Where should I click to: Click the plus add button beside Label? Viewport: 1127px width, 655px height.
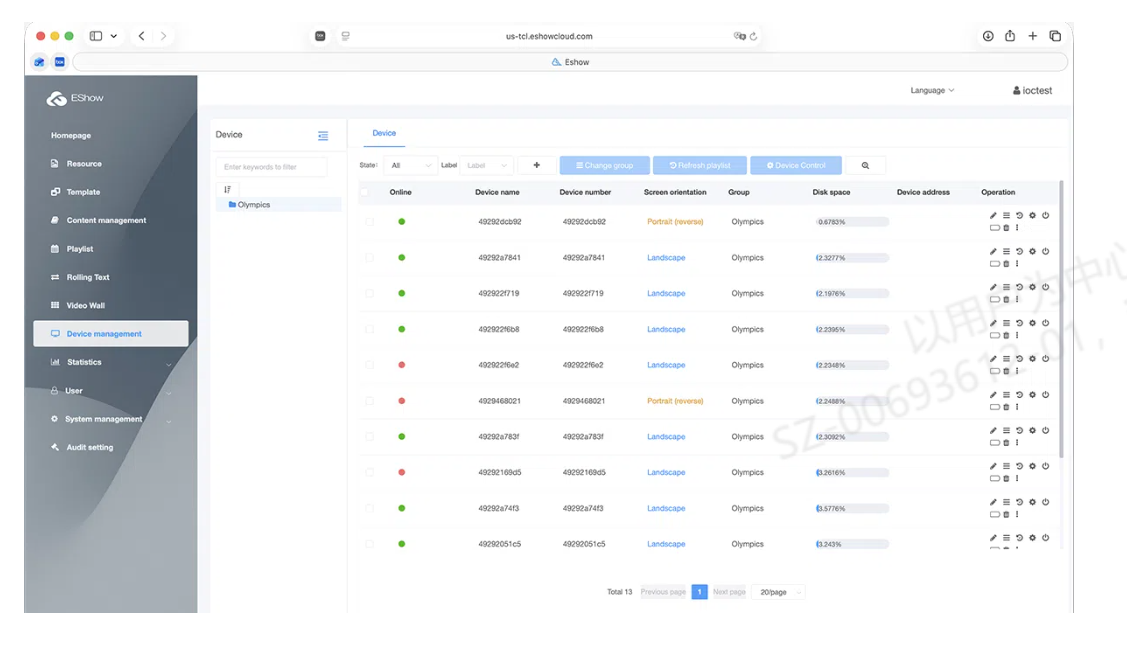pyautogui.click(x=537, y=165)
